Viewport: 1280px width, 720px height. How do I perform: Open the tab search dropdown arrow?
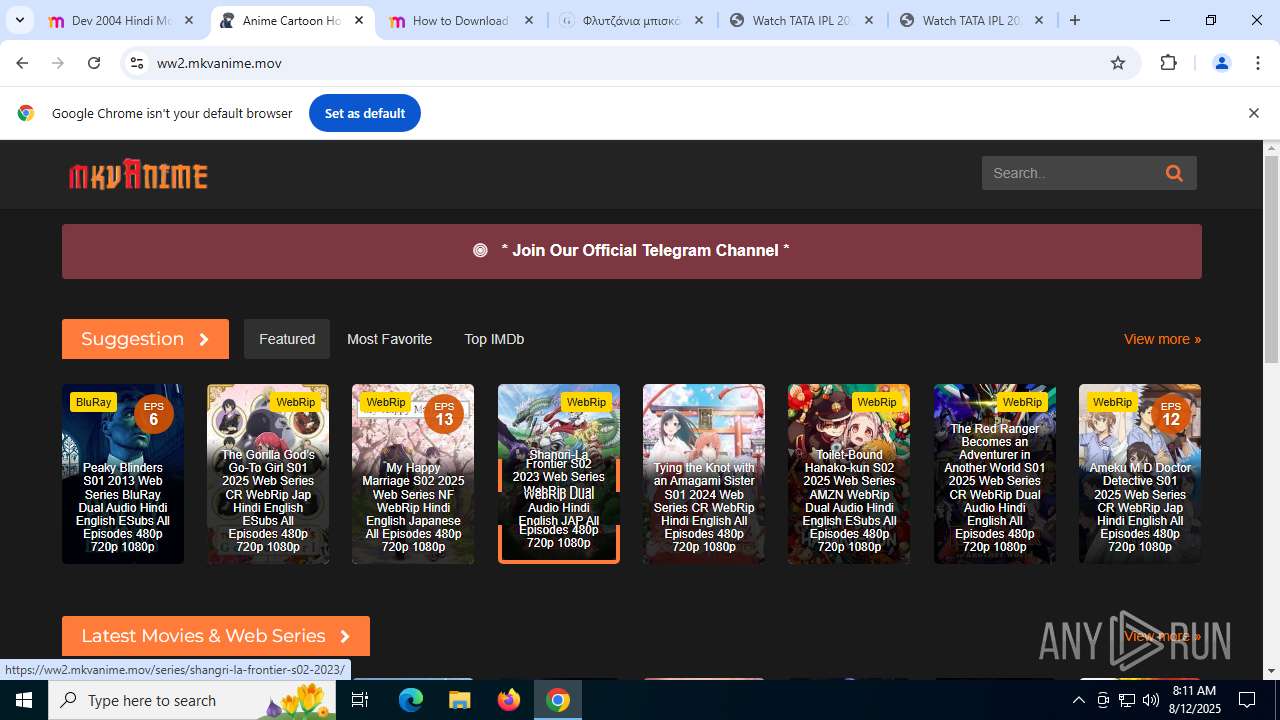pyautogui.click(x=19, y=20)
